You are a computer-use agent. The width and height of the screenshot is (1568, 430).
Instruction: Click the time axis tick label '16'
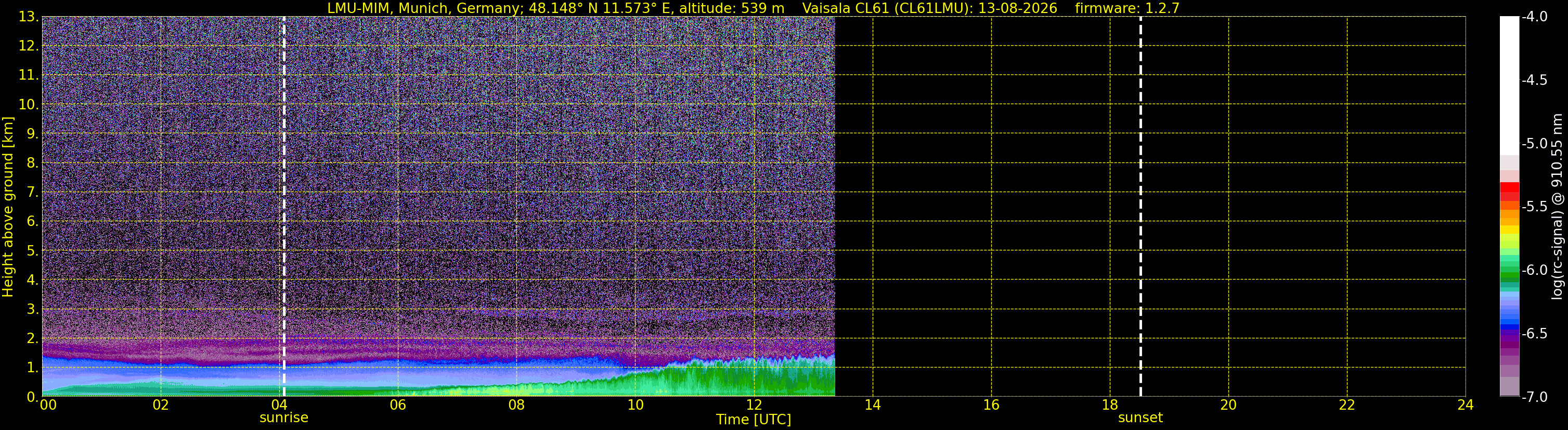tap(991, 405)
